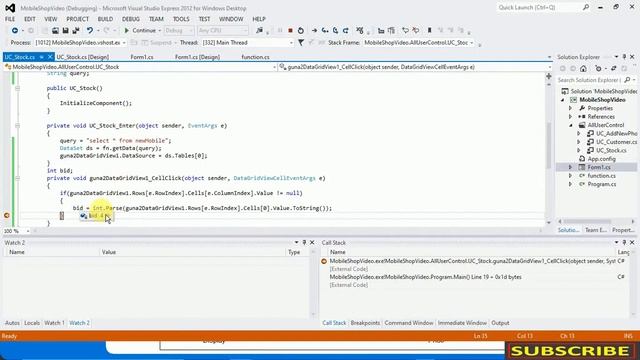The width and height of the screenshot is (640, 360).
Task: Collapse the UC_Stock_Enter method outline marker
Action: tap(17, 126)
